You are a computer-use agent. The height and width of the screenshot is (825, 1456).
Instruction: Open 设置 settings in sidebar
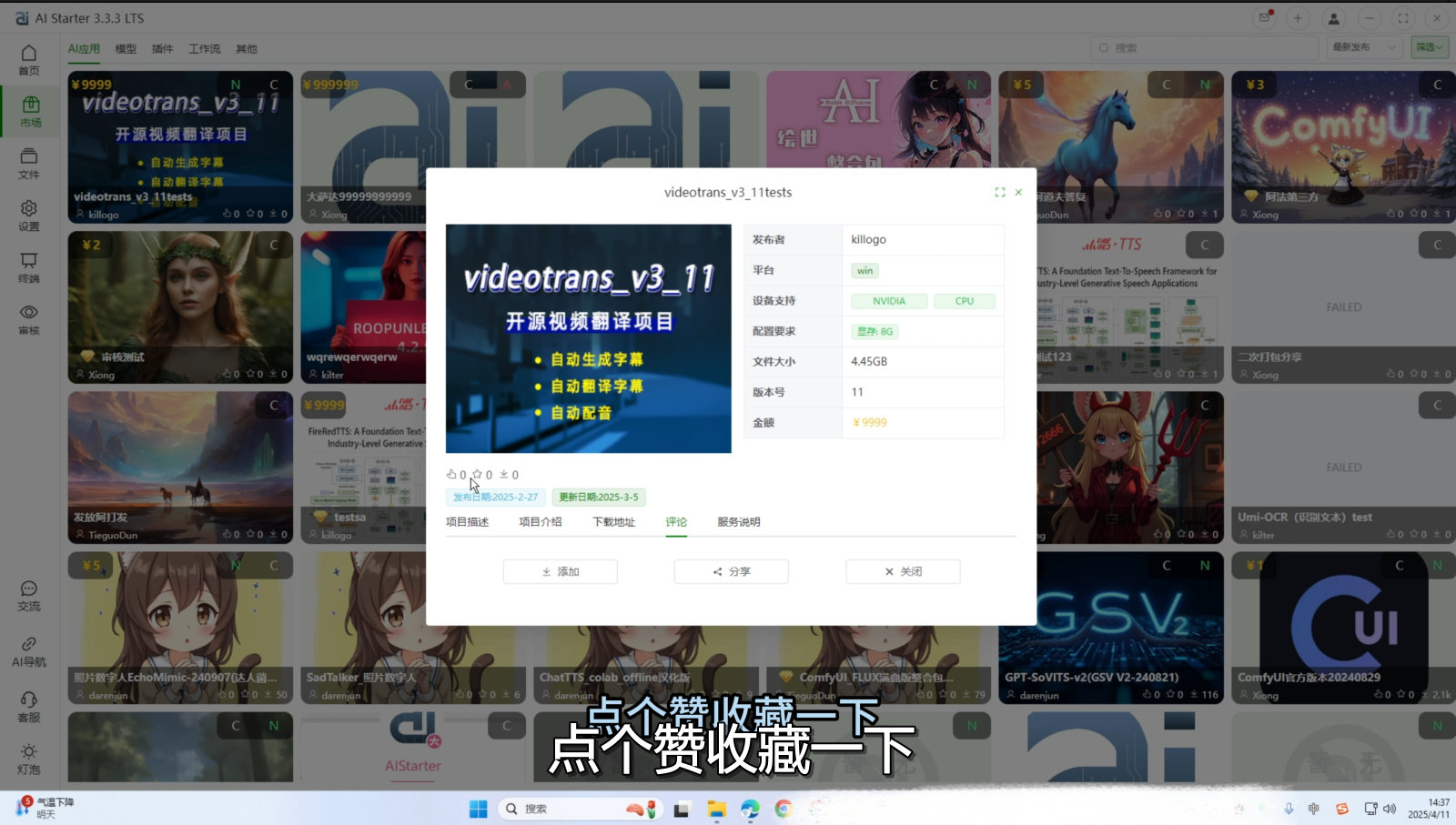click(x=29, y=216)
